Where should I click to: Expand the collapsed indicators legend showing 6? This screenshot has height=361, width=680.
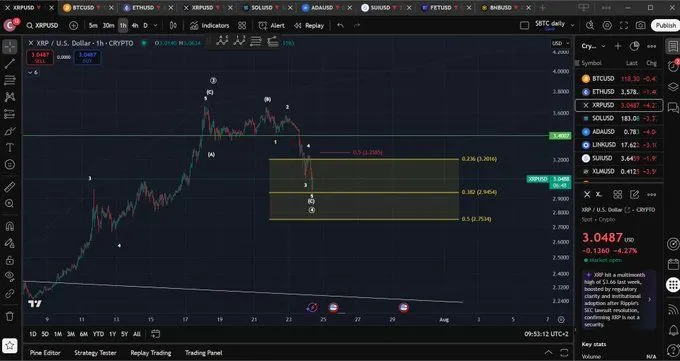point(33,72)
